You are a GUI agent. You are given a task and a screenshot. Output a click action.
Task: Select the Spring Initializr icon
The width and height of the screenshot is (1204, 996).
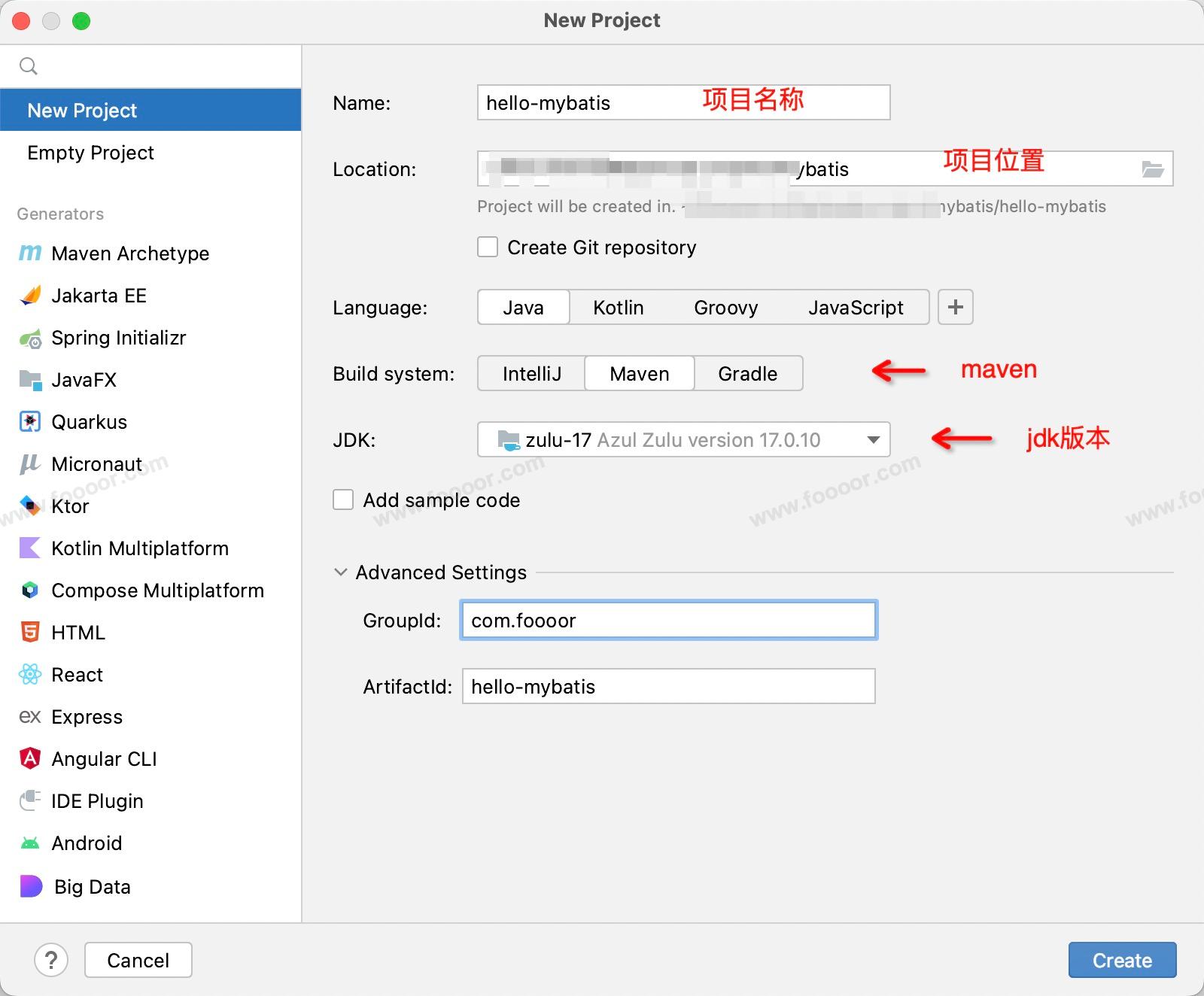[x=30, y=339]
